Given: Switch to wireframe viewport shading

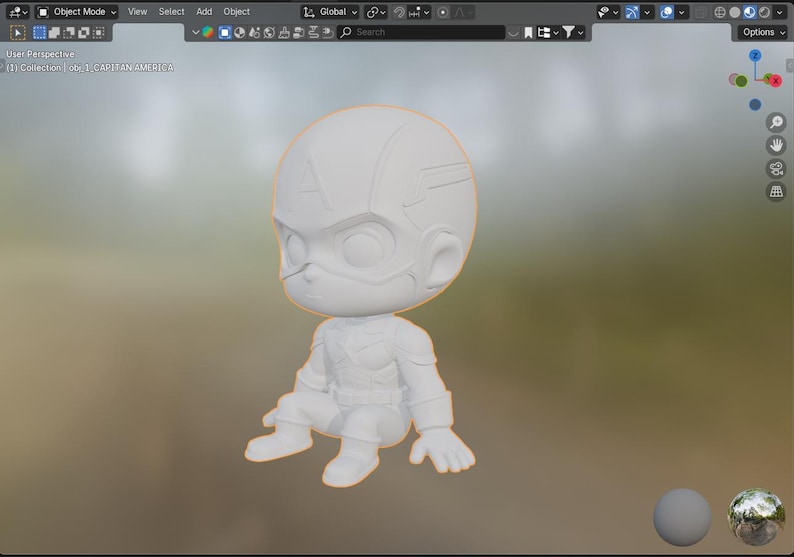Looking at the screenshot, I should click(720, 12).
